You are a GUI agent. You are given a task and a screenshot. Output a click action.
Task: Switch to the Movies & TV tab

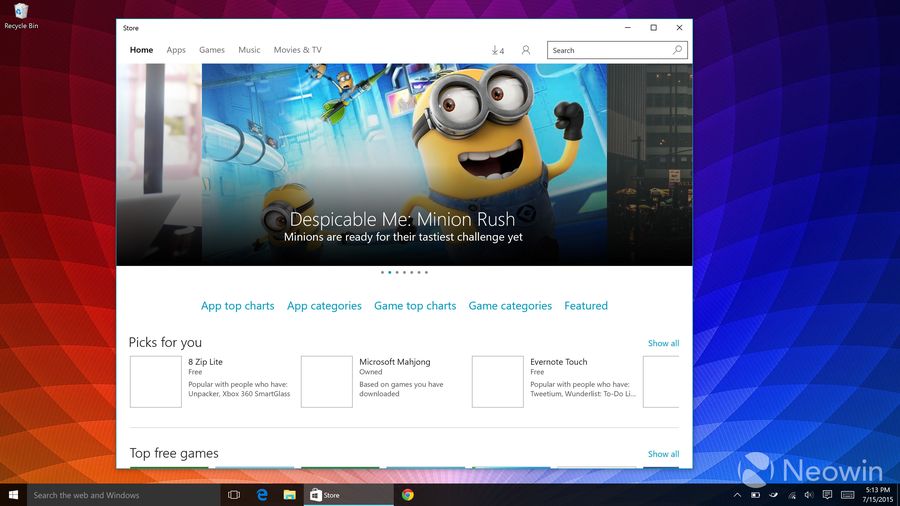click(x=297, y=50)
